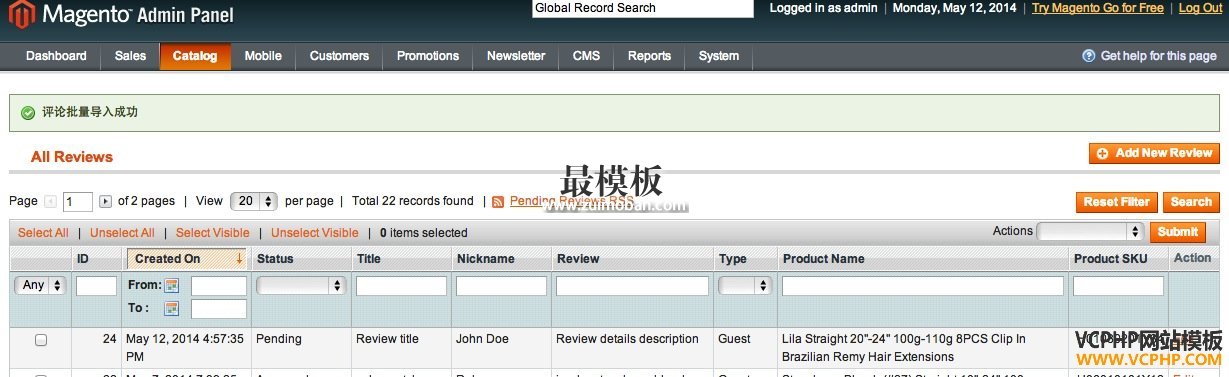Image resolution: width=1229 pixels, height=377 pixels.
Task: Click the Product SKU filter input
Action: coord(1118,286)
